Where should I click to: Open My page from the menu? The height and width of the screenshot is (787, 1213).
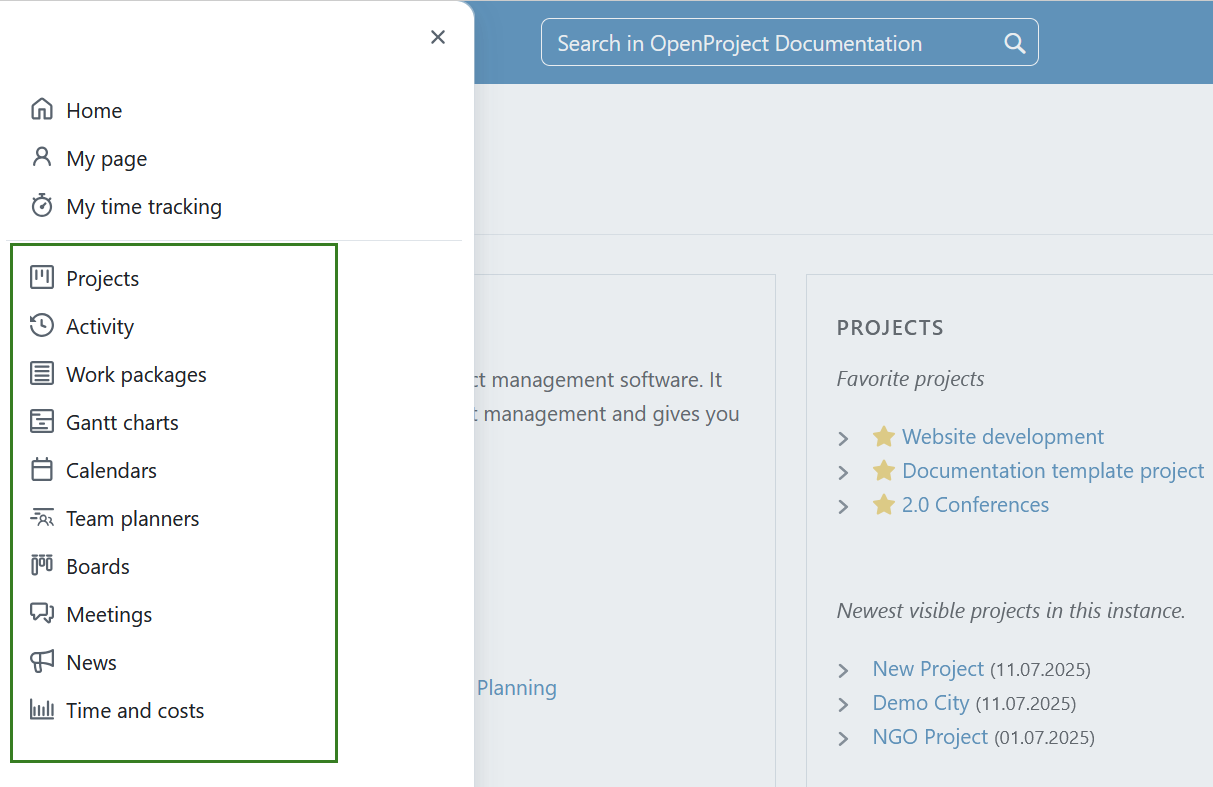point(106,158)
